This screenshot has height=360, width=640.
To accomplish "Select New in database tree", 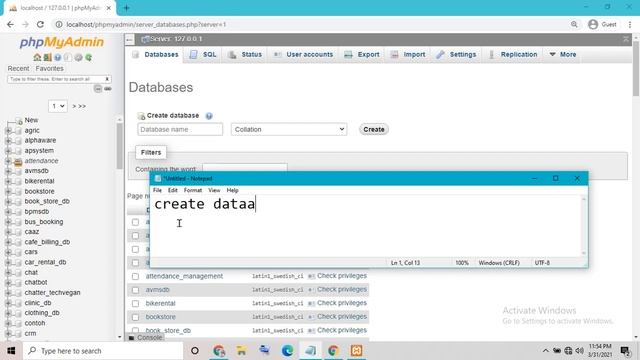I will 31,120.
